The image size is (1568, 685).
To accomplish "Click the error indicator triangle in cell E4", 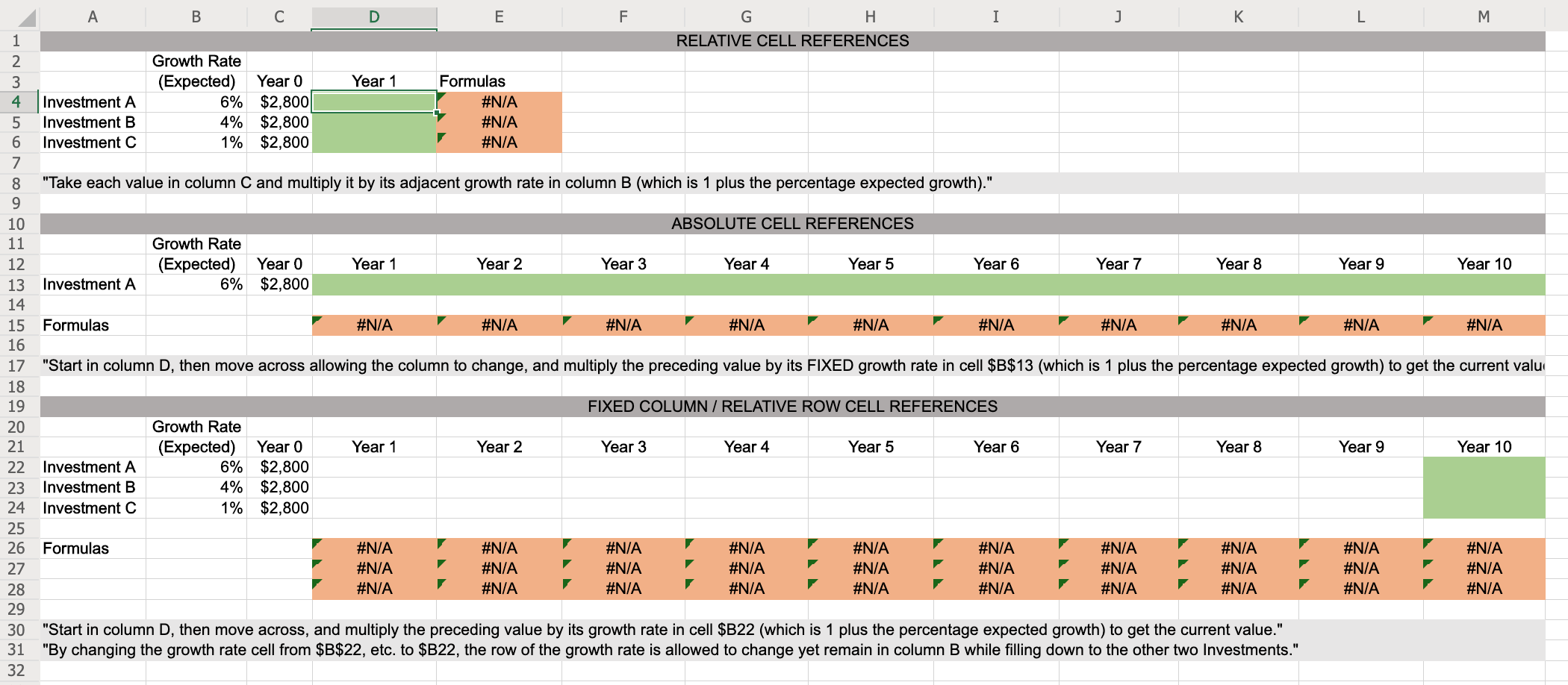I will point(441,97).
